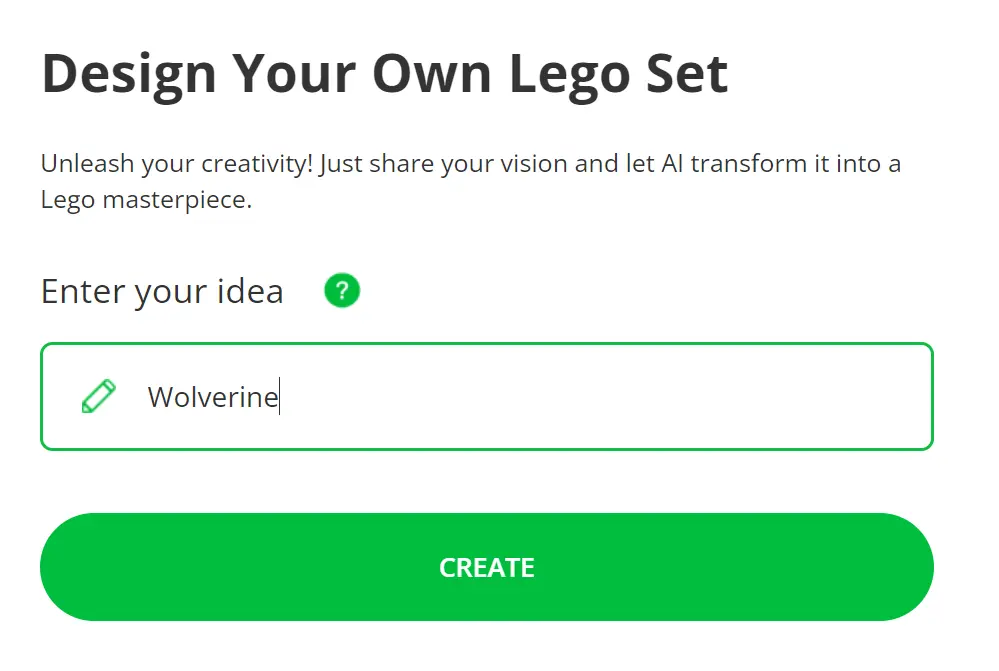Click the creativity description paragraph

click(x=470, y=180)
